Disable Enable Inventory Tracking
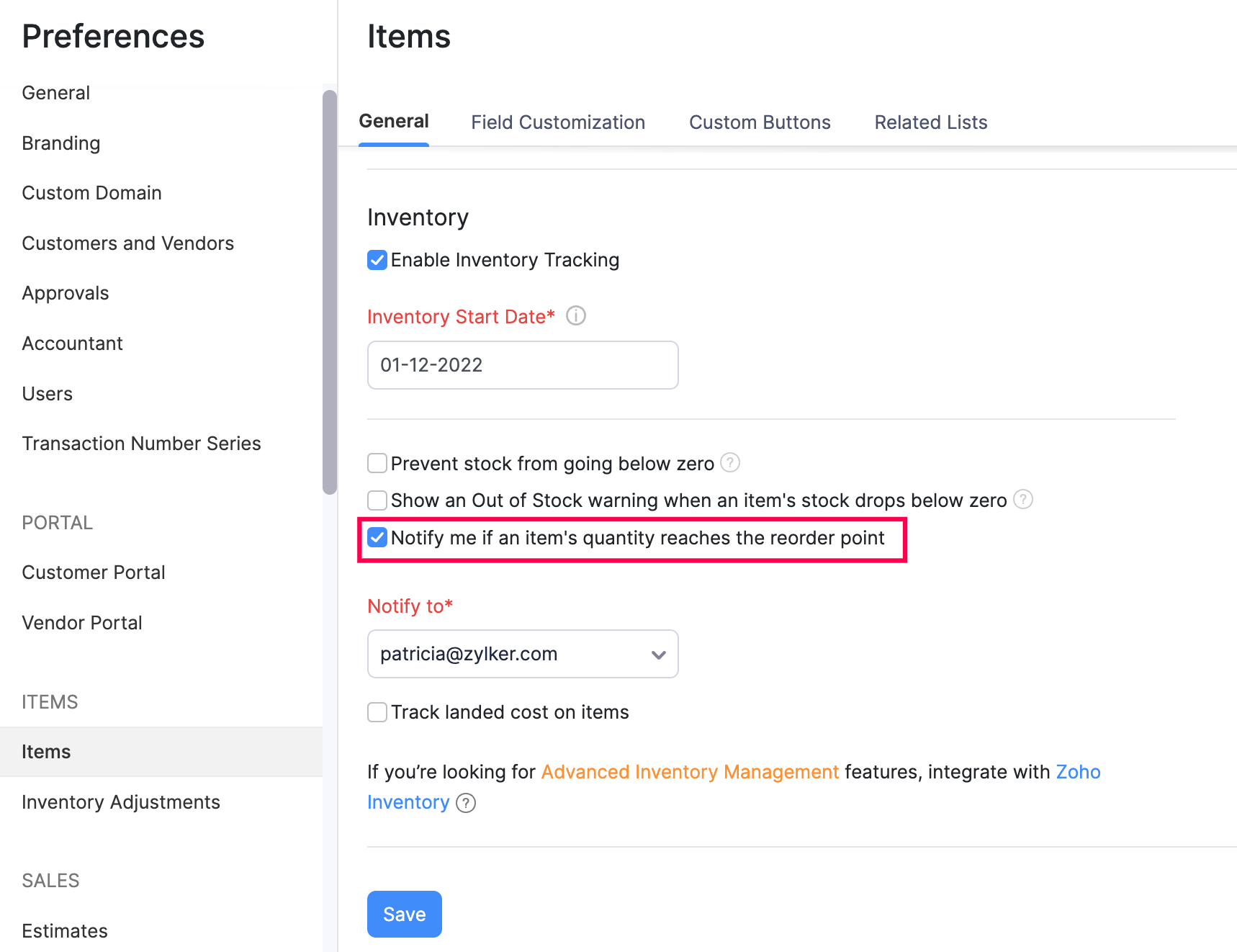 (377, 260)
